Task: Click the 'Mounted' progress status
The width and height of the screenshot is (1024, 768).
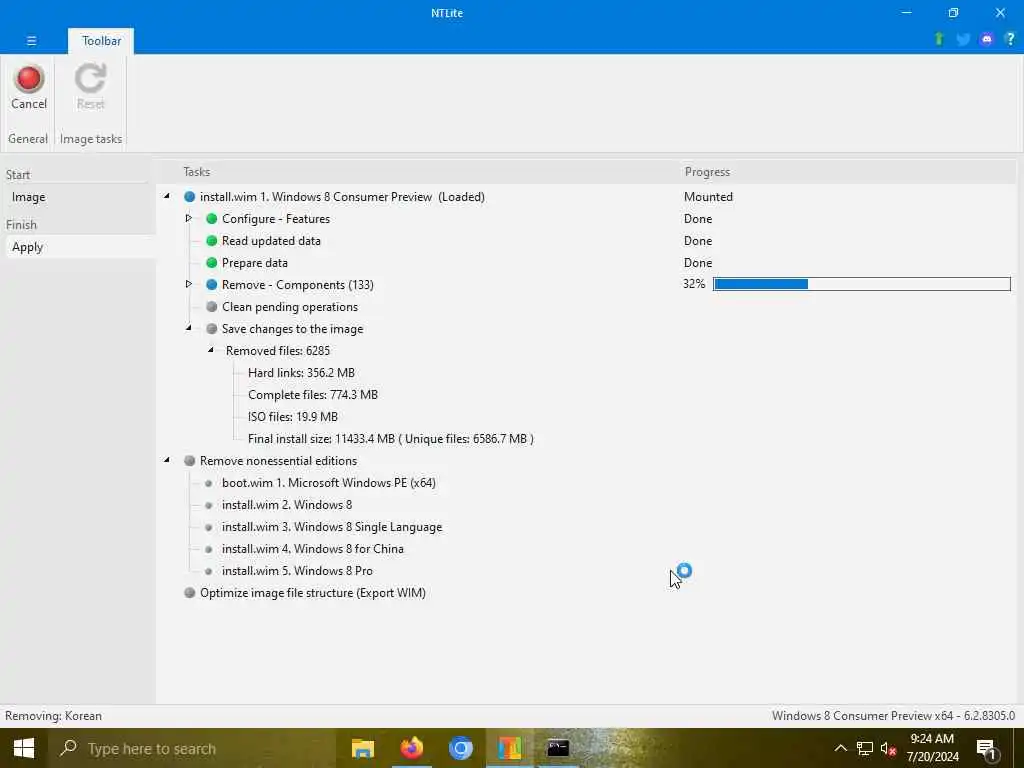Action: point(708,197)
